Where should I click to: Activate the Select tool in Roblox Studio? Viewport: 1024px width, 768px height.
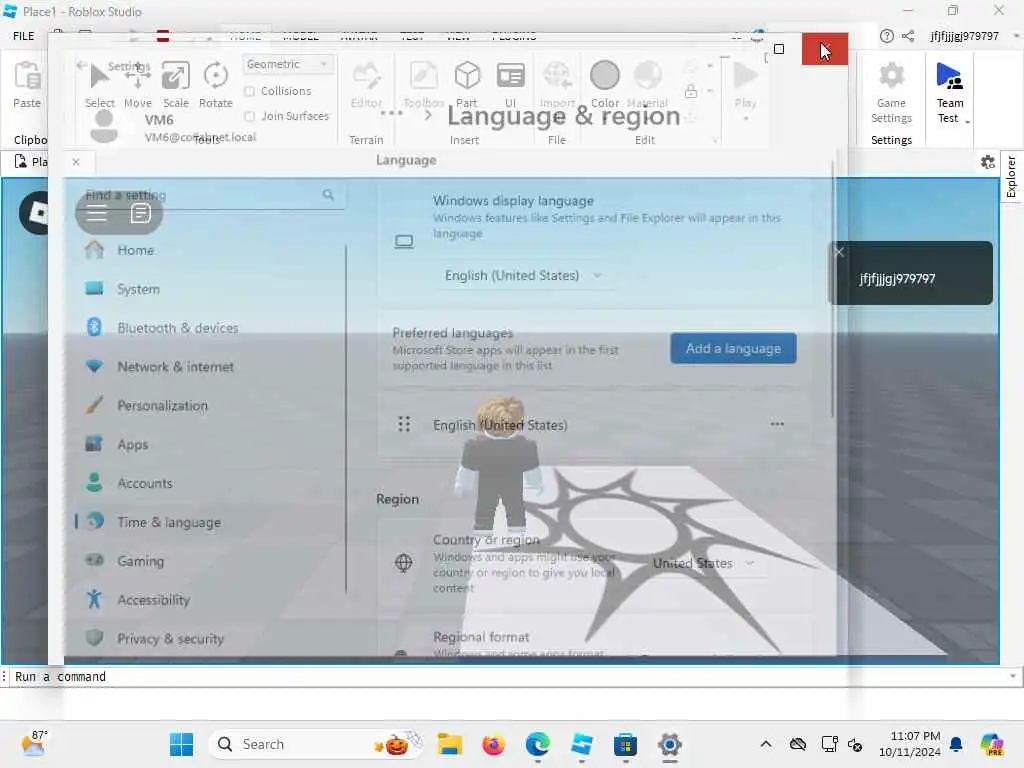point(99,85)
